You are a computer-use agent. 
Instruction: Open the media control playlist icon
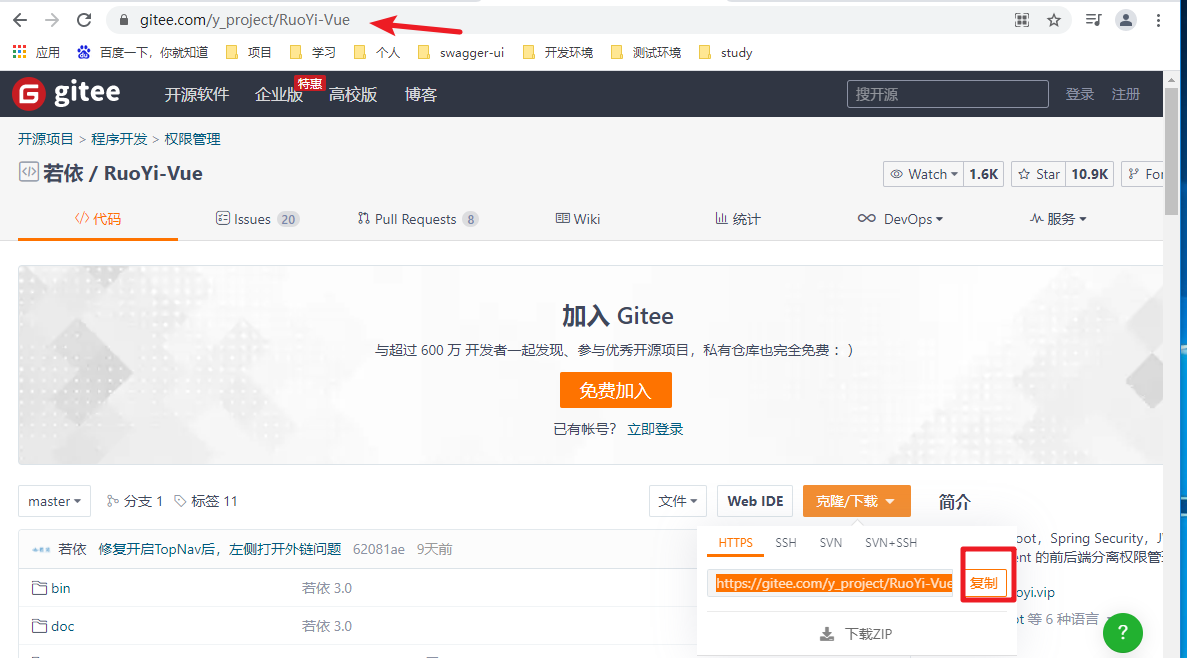click(1093, 20)
